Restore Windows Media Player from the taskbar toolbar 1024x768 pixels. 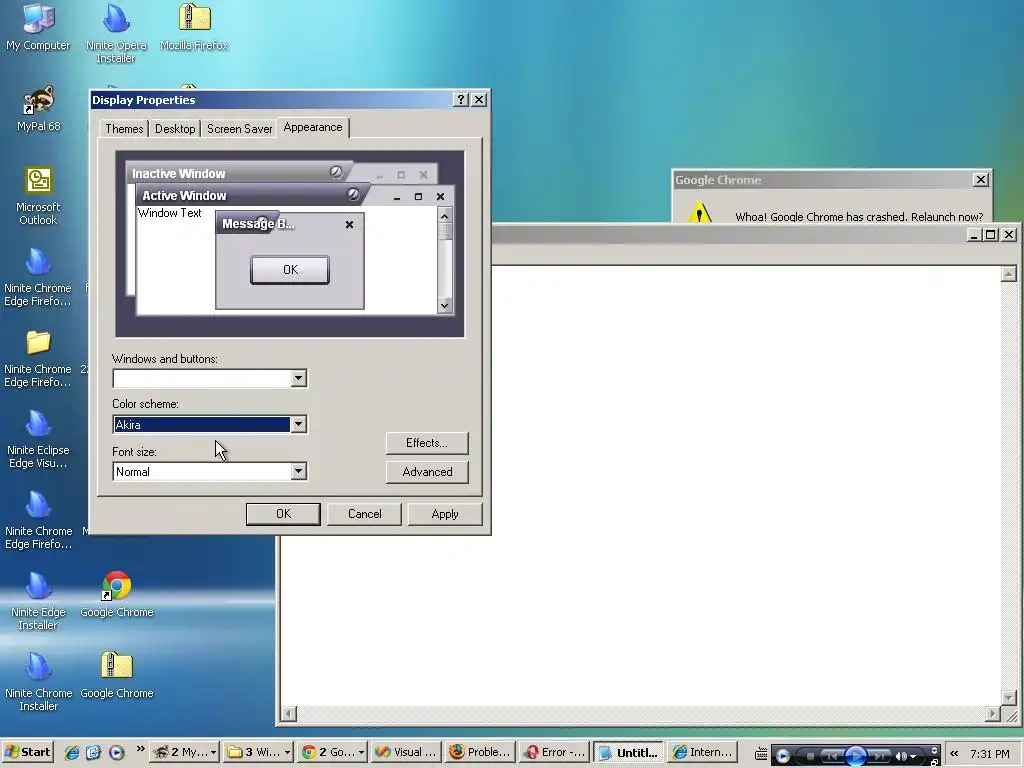click(x=934, y=761)
